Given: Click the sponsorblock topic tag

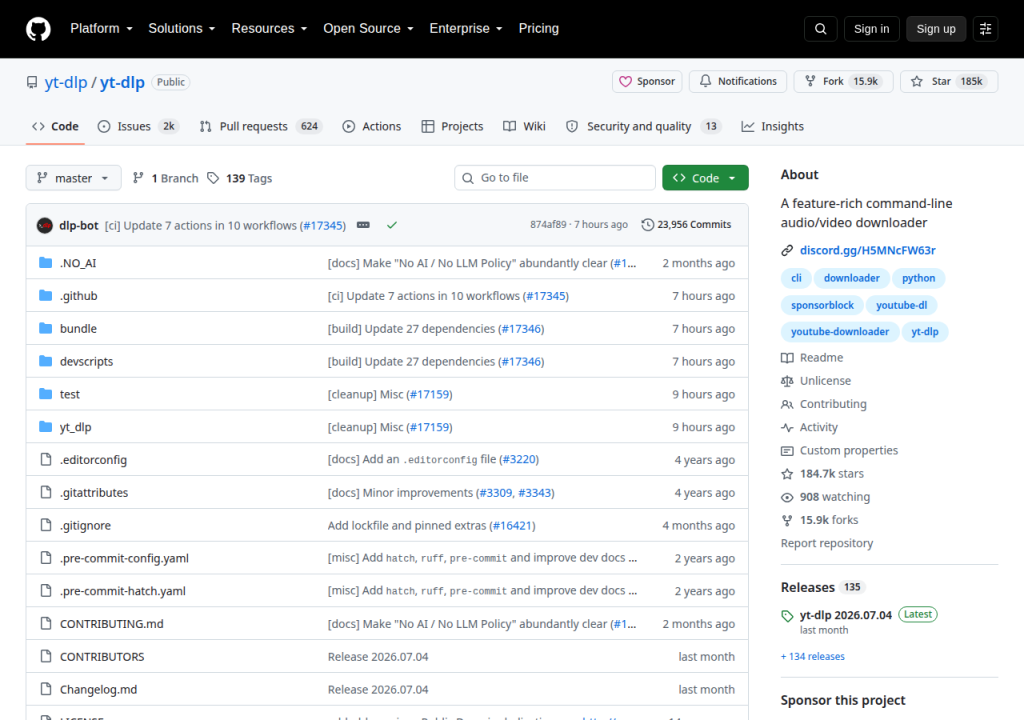Looking at the screenshot, I should (822, 305).
